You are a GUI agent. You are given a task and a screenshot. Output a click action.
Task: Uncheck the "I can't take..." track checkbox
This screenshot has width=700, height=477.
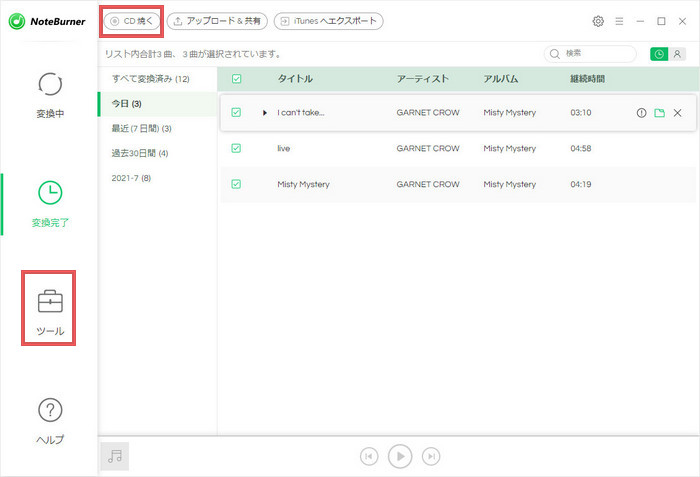(x=236, y=113)
